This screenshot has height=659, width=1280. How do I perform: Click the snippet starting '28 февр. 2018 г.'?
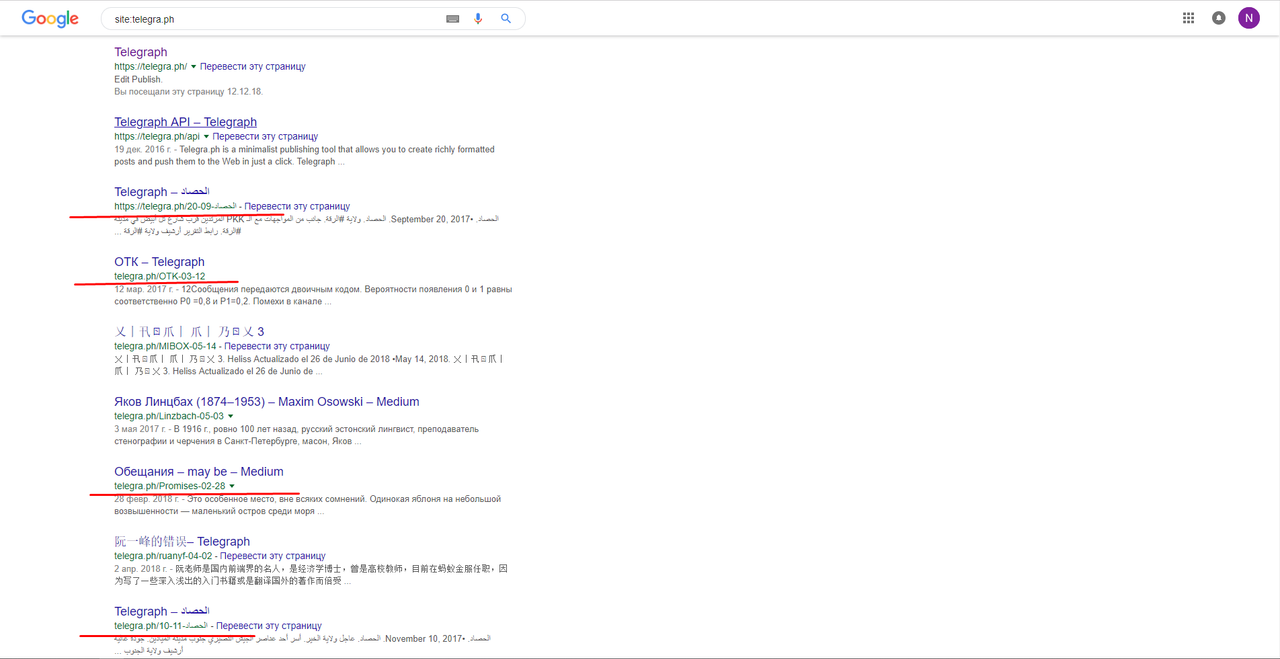307,505
